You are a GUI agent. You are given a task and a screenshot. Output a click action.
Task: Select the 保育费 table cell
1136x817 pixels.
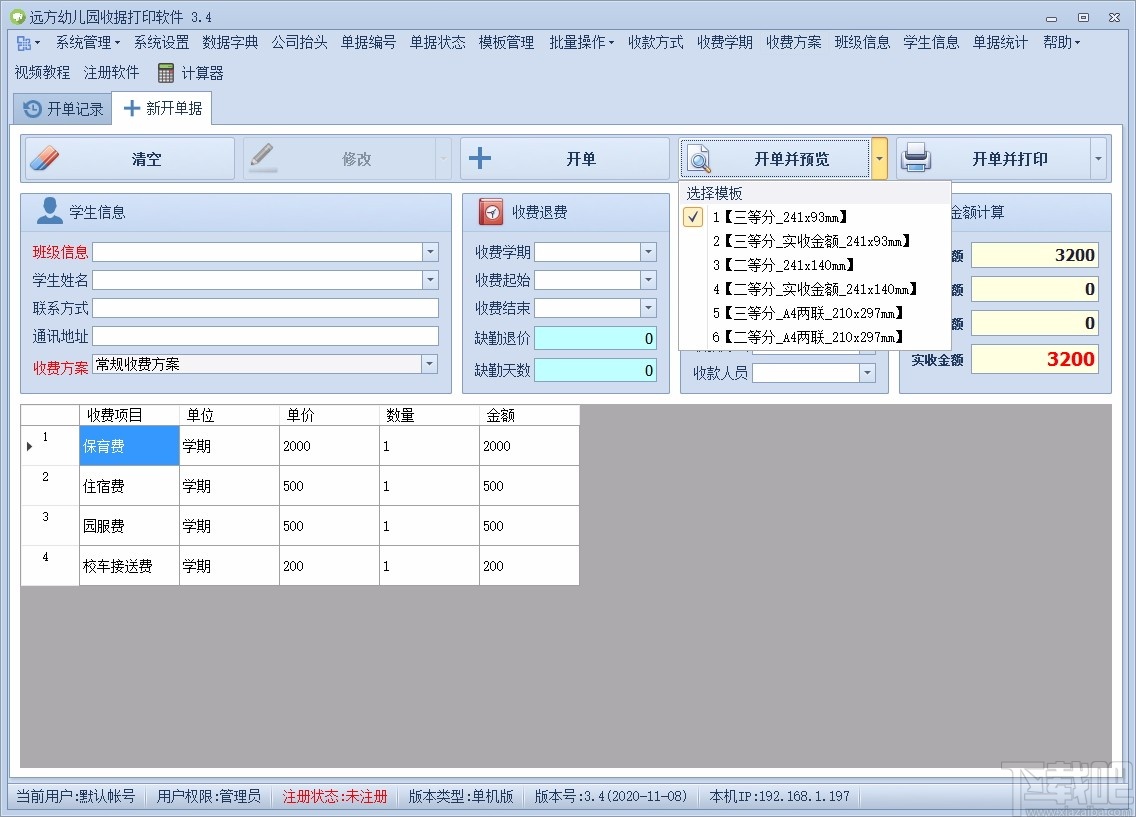(x=129, y=445)
